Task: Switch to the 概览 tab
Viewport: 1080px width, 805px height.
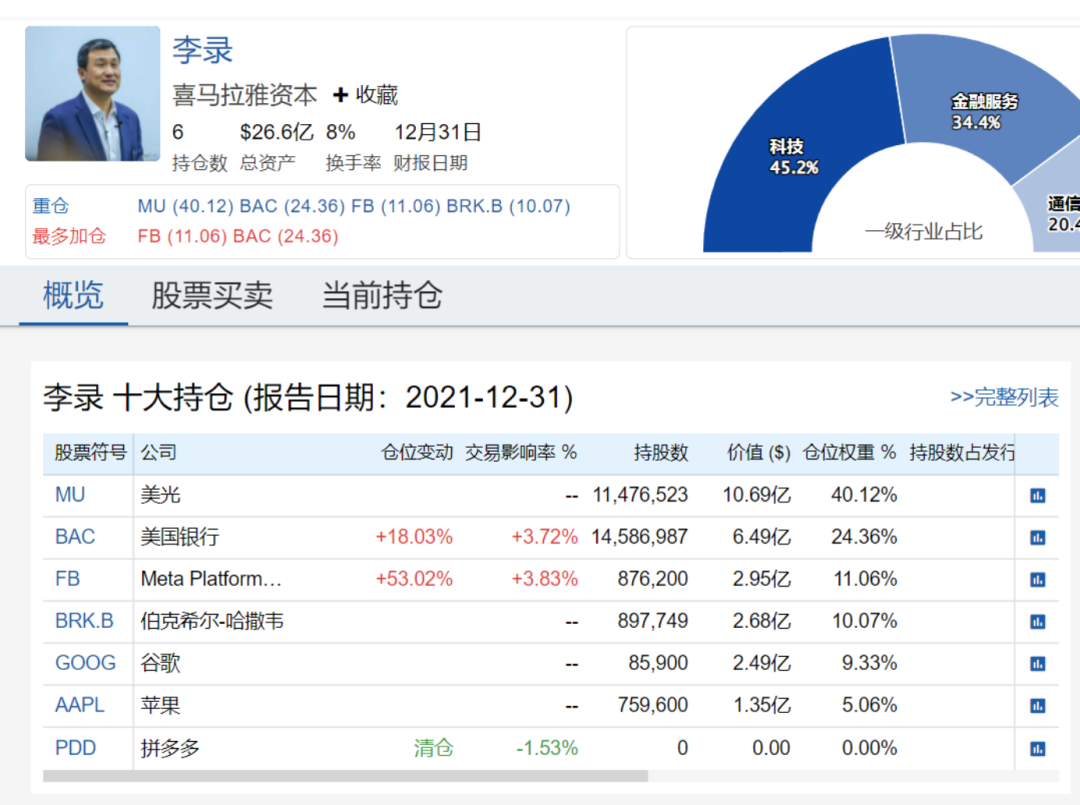Action: pyautogui.click(x=73, y=295)
